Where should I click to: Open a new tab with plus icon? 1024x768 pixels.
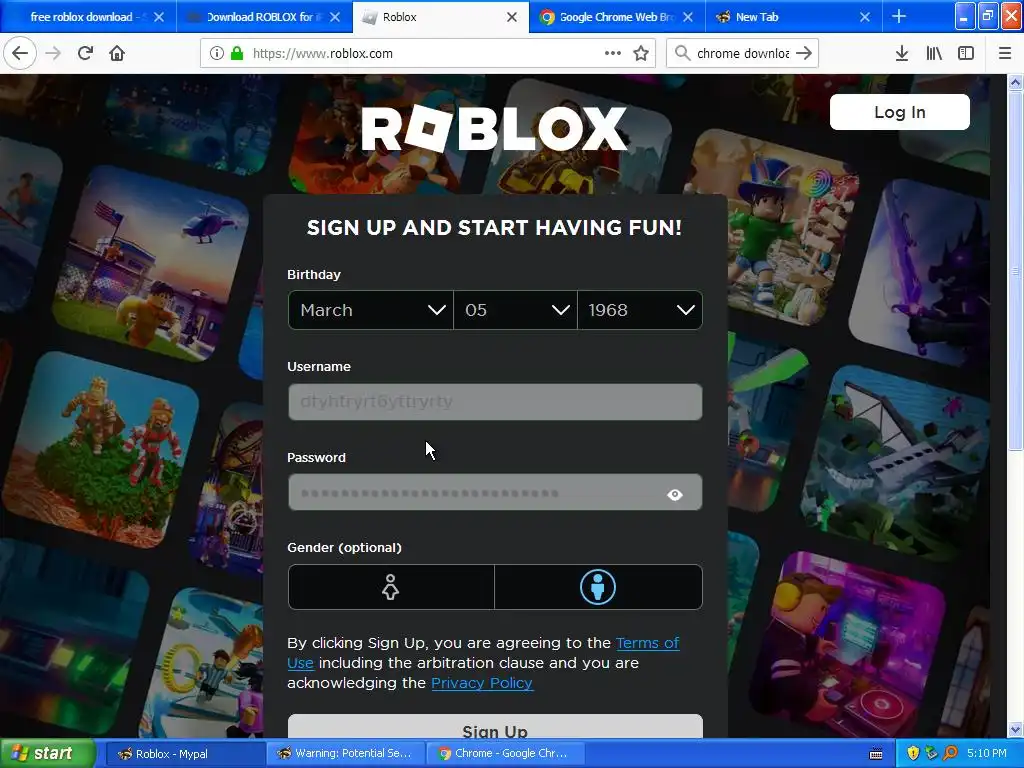tap(899, 16)
